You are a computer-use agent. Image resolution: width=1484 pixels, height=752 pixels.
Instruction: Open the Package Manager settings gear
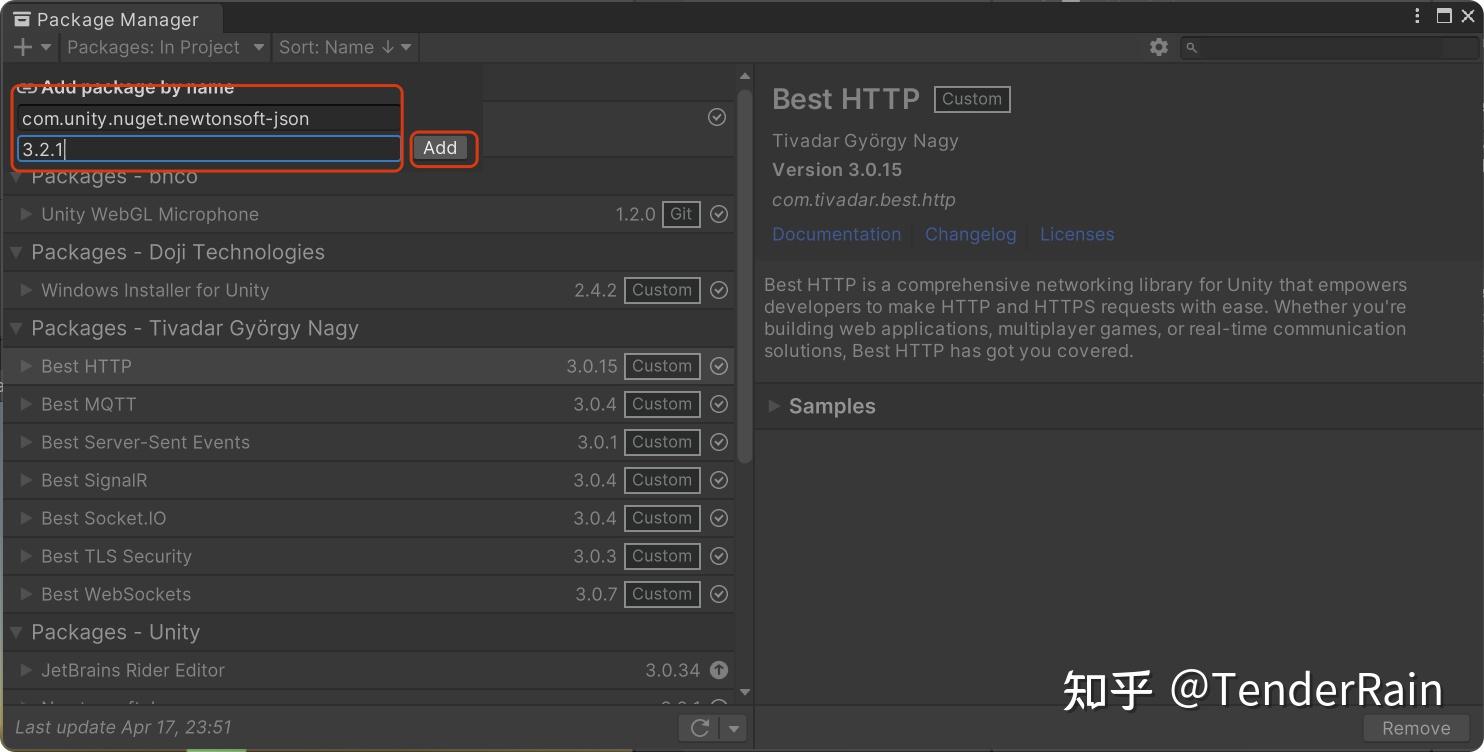tap(1157, 46)
